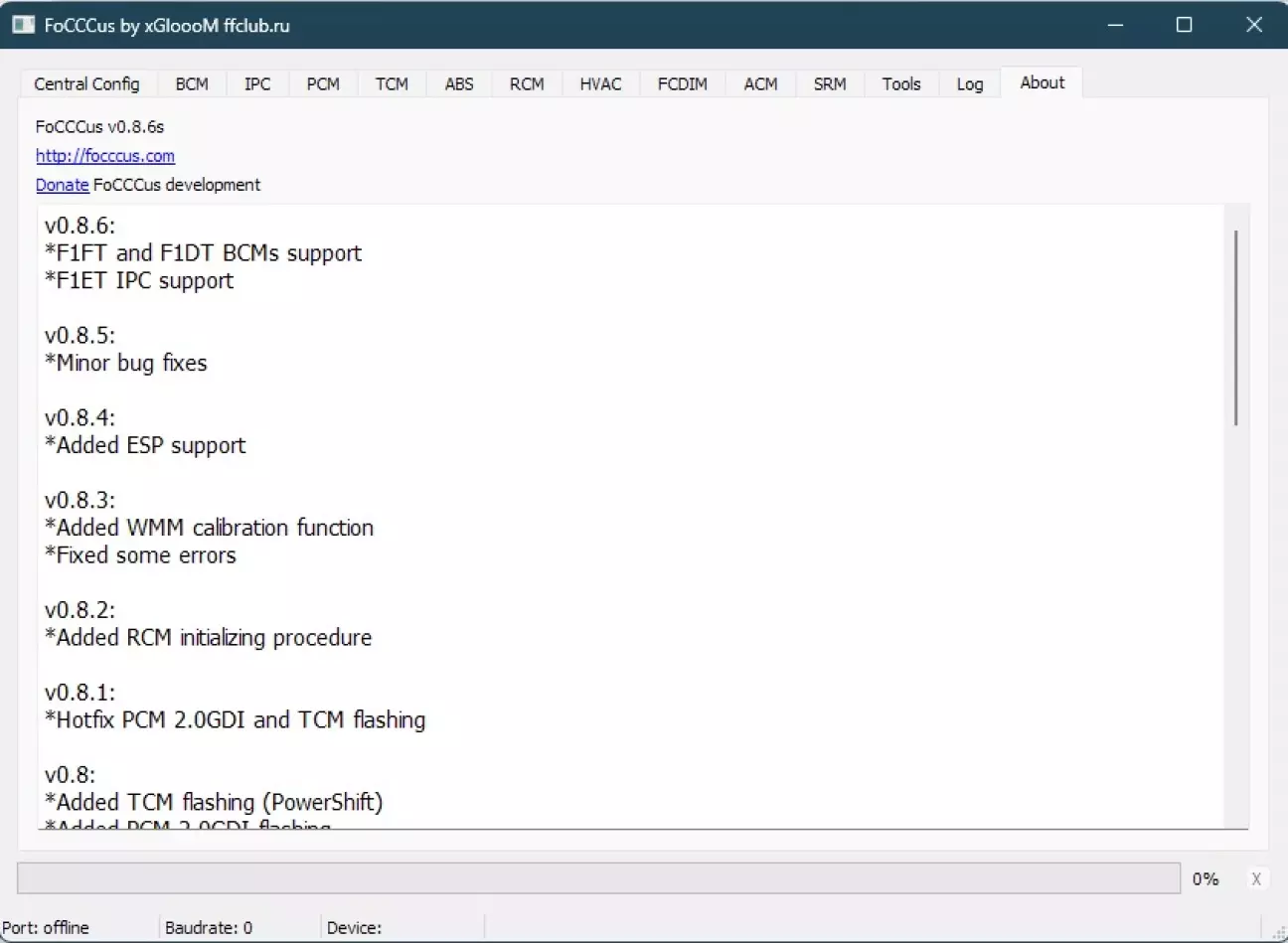Screen dimensions: 1288x943
Task: Switch to the ABS tab
Action: click(459, 84)
